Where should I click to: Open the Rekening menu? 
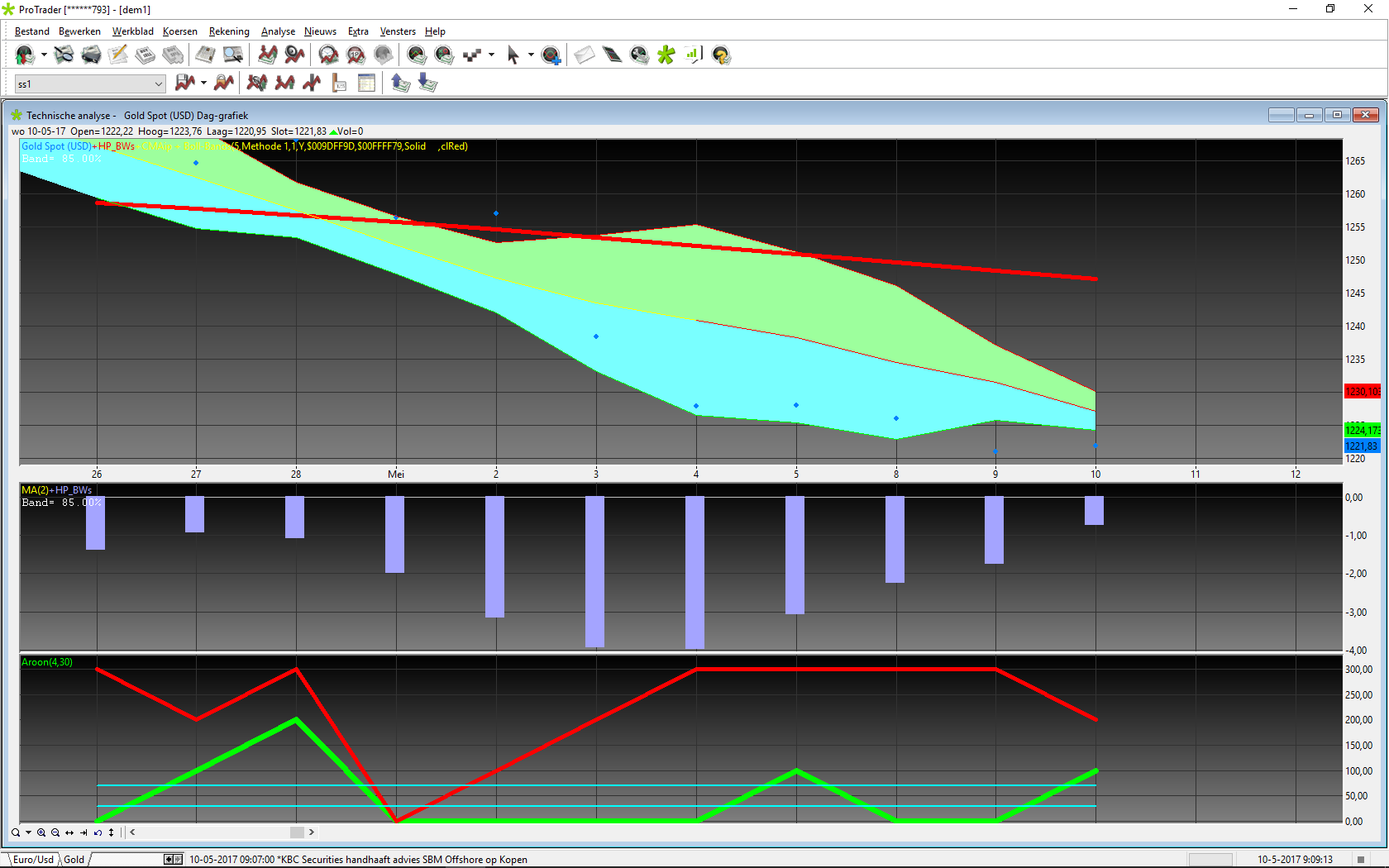[229, 31]
